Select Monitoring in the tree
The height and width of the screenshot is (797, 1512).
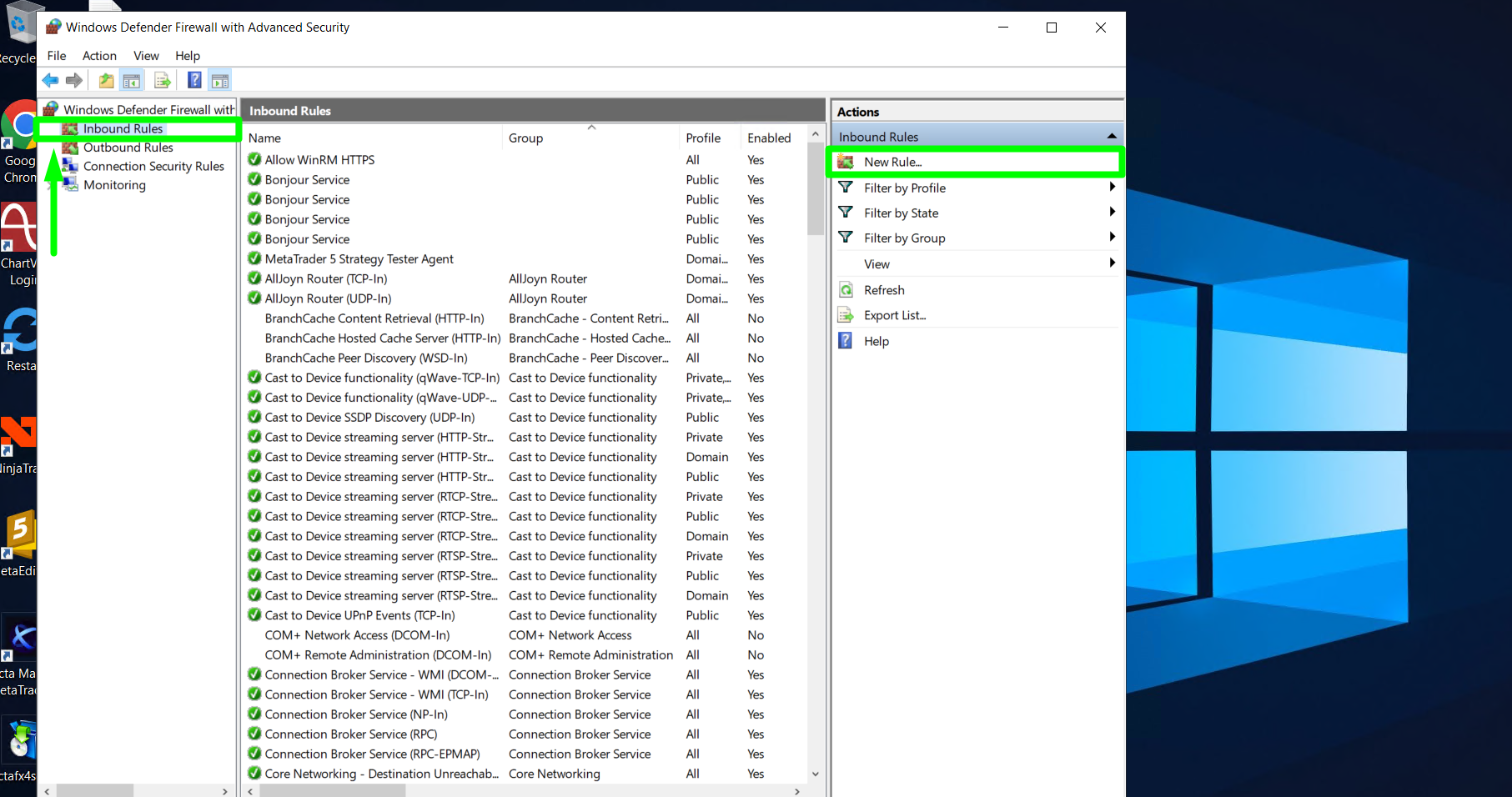(x=114, y=184)
